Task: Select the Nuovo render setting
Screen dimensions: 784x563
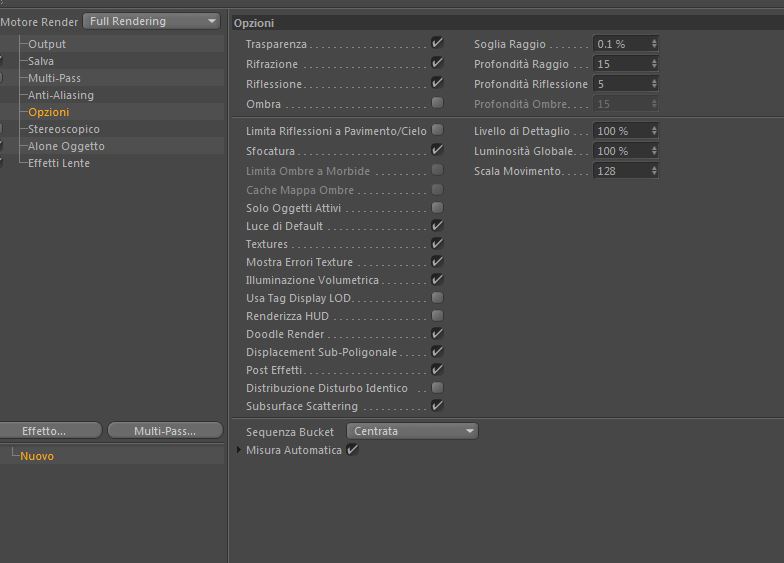Action: click(x=37, y=456)
